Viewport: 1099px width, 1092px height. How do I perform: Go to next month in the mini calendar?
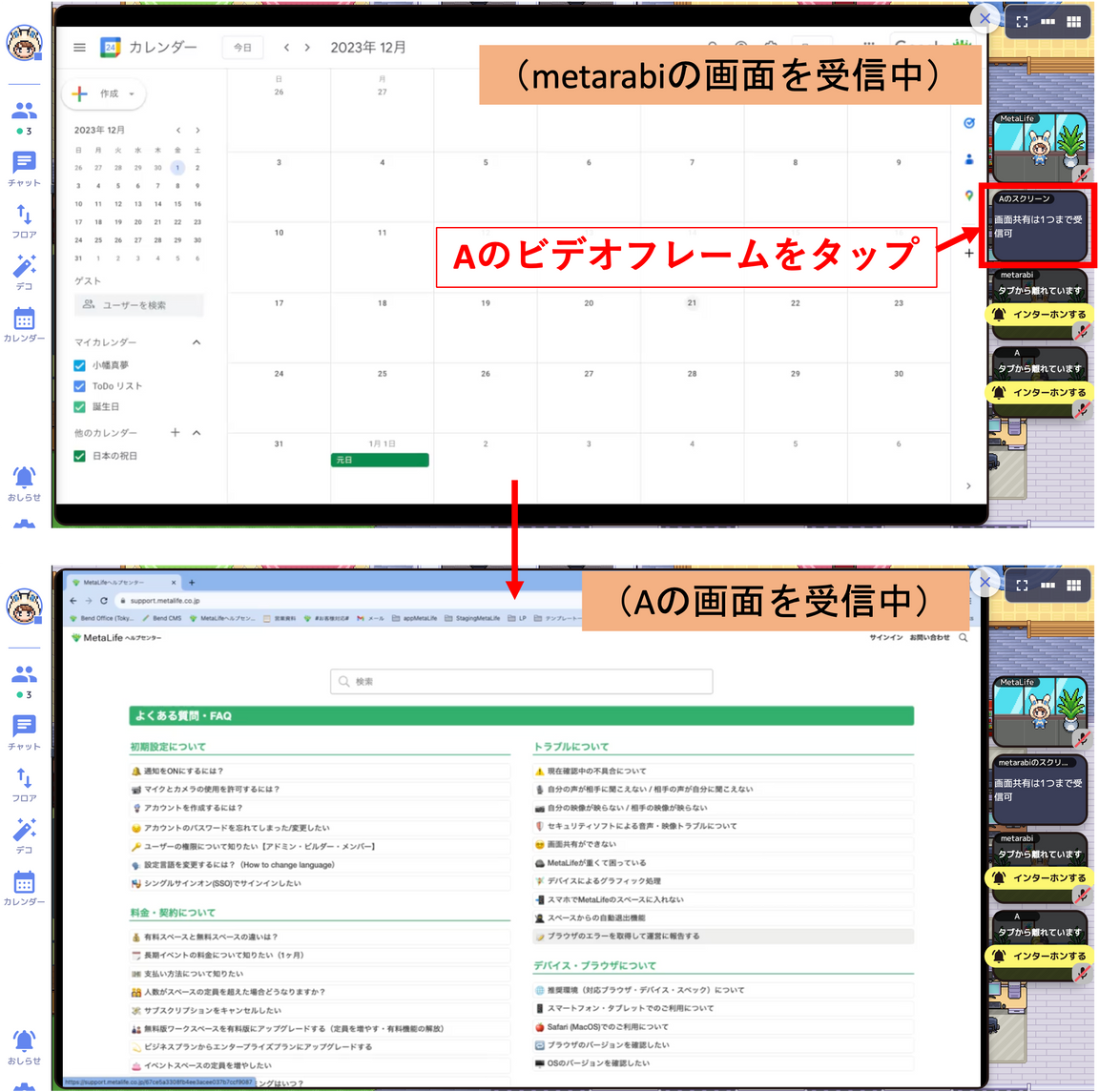tap(197, 131)
